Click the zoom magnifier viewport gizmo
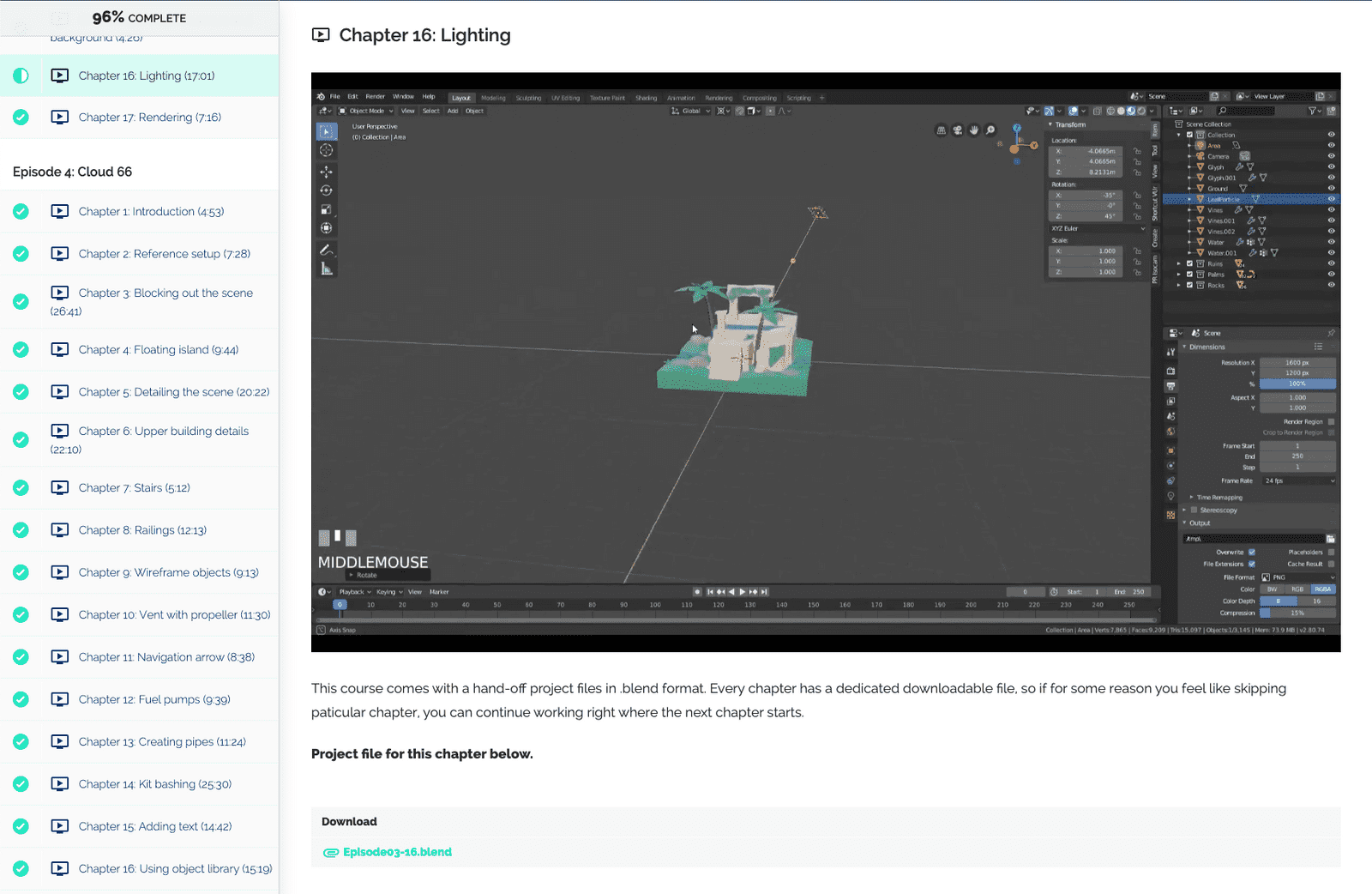This screenshot has width=1372, height=894. 990,130
